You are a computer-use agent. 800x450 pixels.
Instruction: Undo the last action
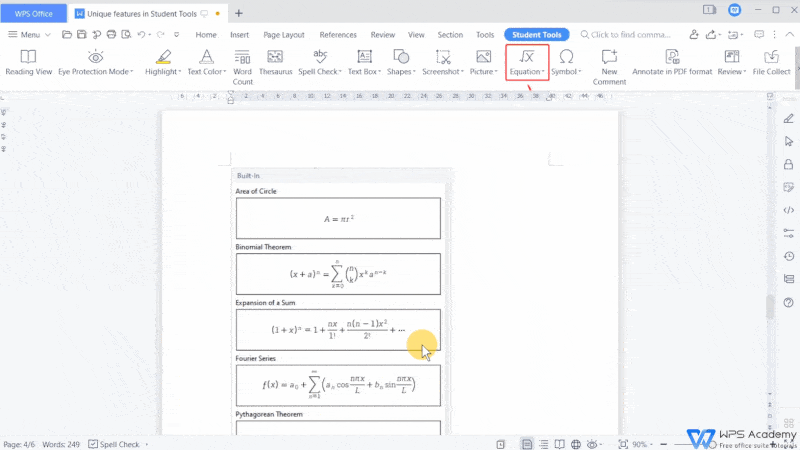(141, 35)
